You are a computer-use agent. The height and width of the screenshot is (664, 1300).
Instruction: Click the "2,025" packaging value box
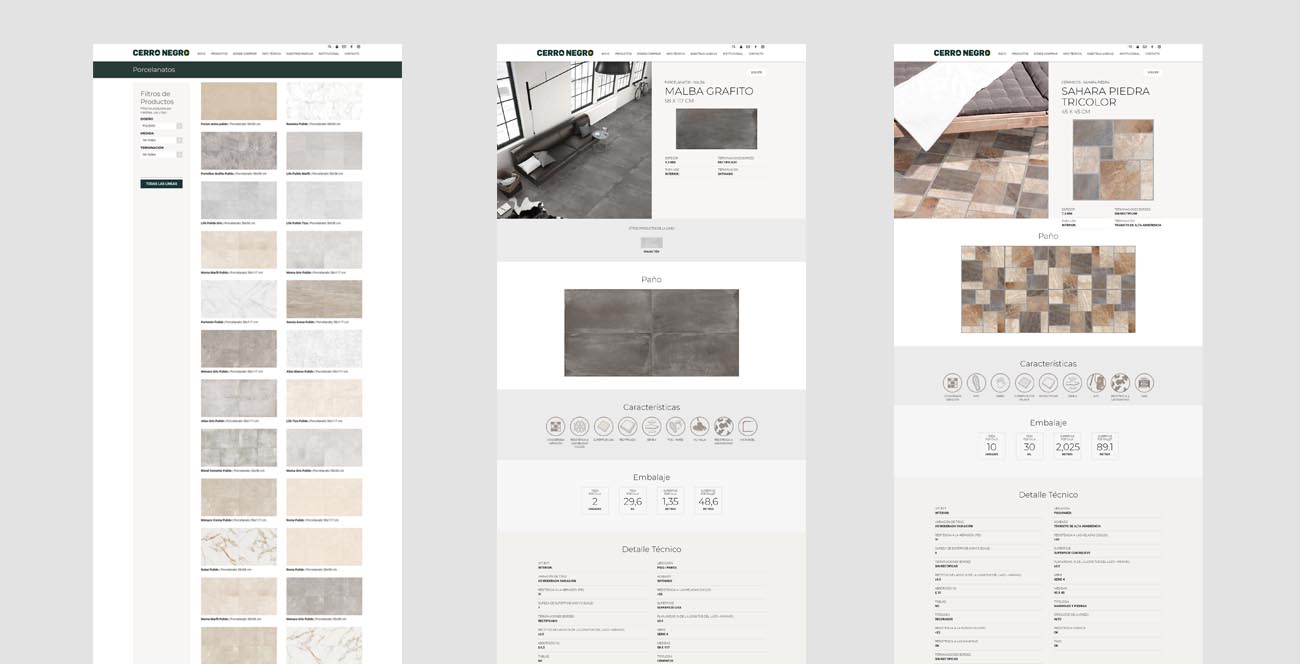pos(1067,446)
